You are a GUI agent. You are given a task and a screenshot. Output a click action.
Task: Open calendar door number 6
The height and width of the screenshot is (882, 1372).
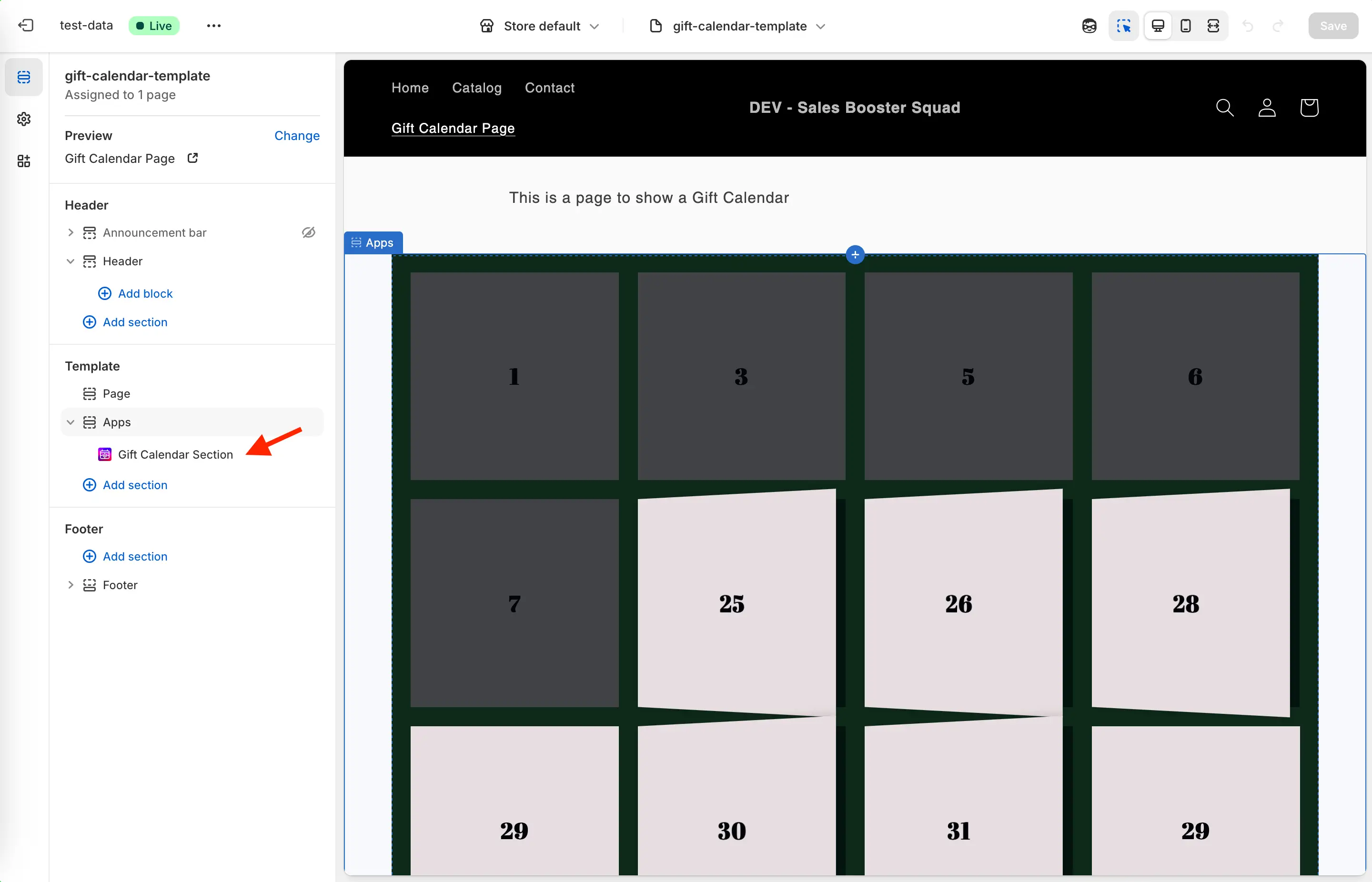pyautogui.click(x=1195, y=376)
